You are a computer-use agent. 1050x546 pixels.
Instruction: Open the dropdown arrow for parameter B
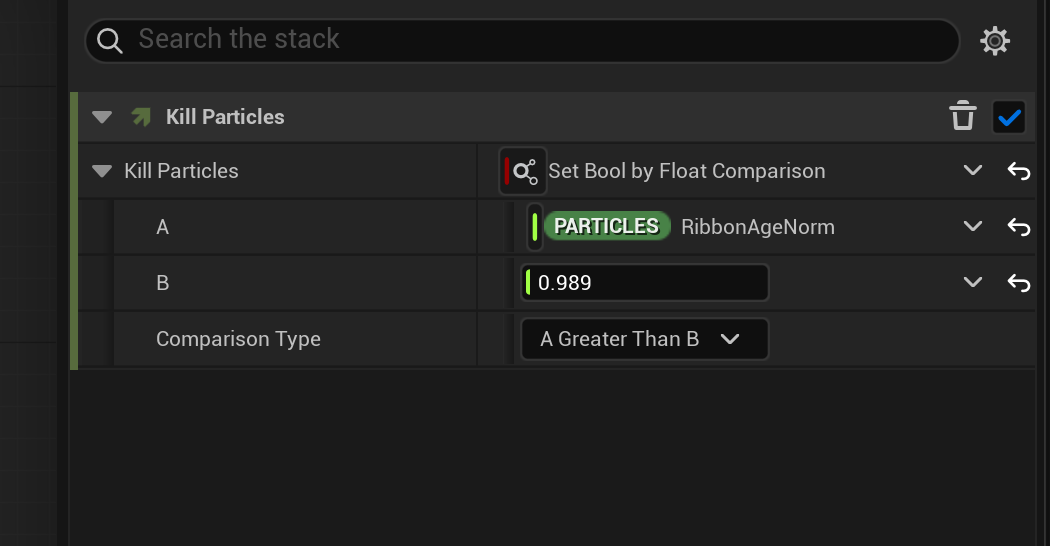click(x=972, y=283)
